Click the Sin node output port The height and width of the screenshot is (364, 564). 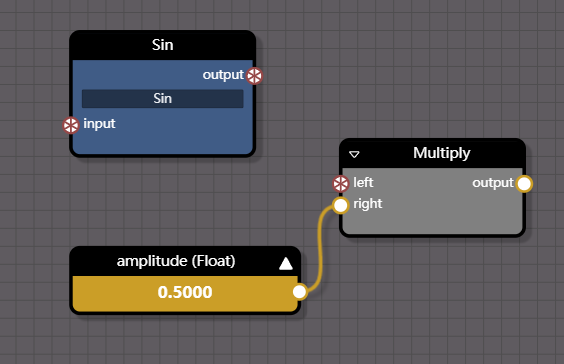pyautogui.click(x=255, y=76)
